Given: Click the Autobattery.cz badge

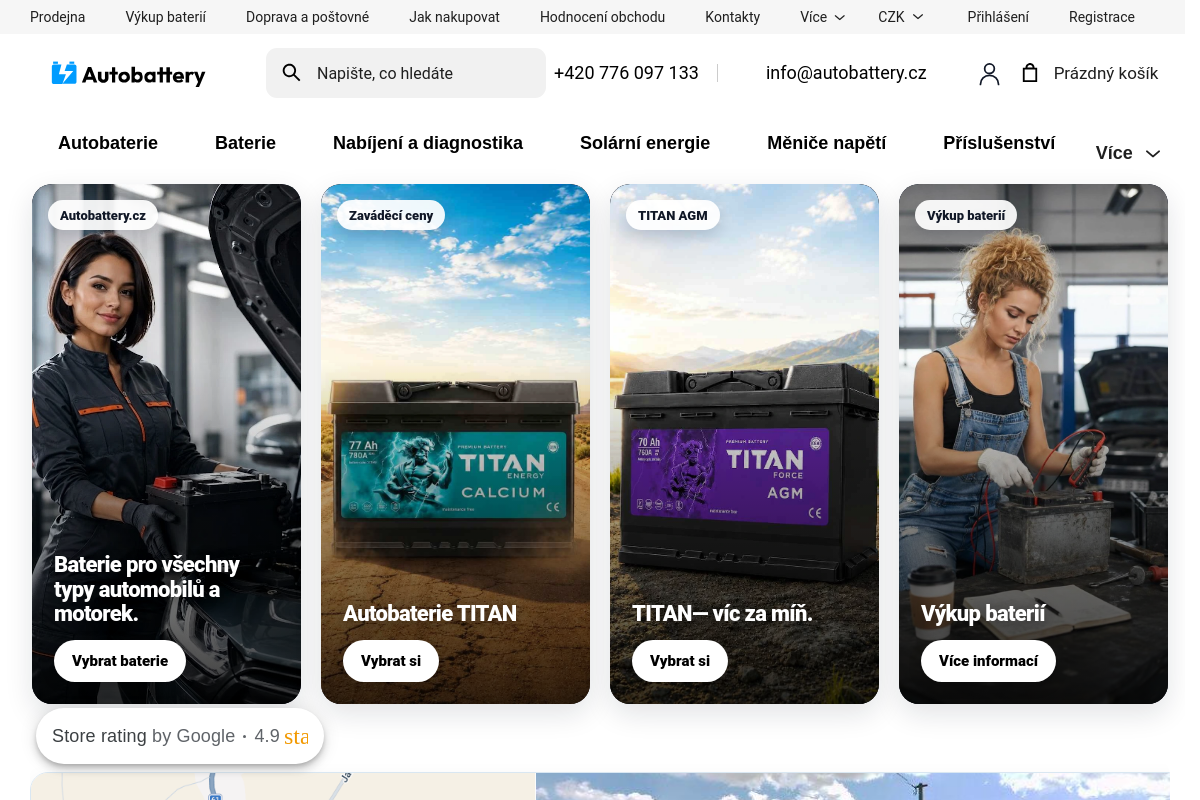Looking at the screenshot, I should click(103, 215).
